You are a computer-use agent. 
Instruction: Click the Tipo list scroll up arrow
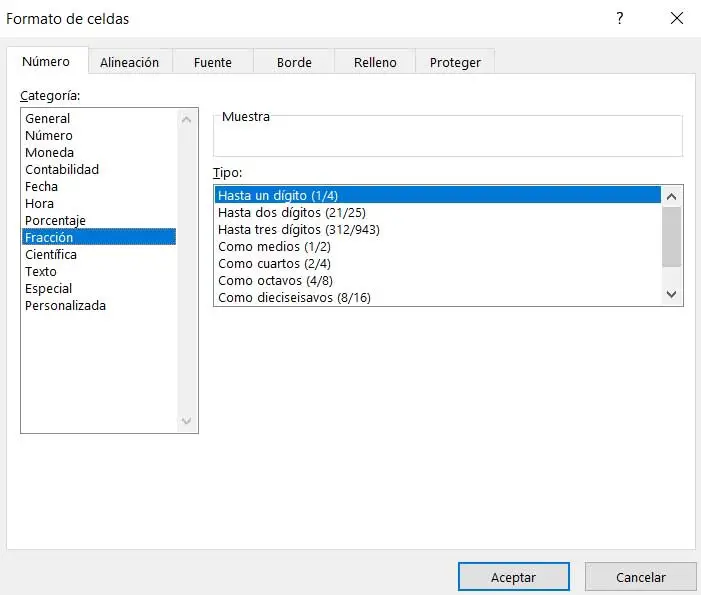pyautogui.click(x=672, y=196)
